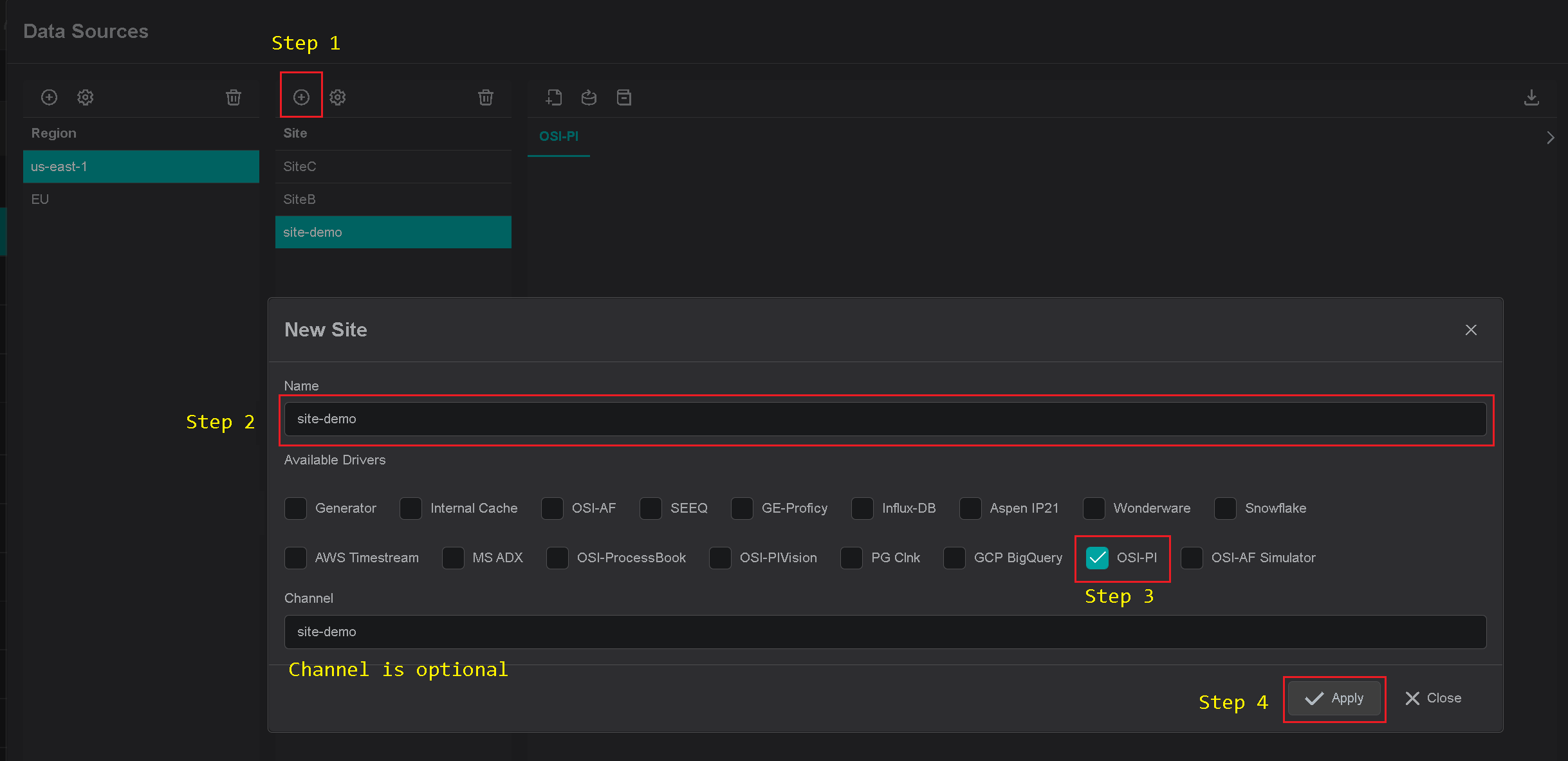Open site settings gear icon
Viewport: 1568px width, 761px height.
click(338, 97)
